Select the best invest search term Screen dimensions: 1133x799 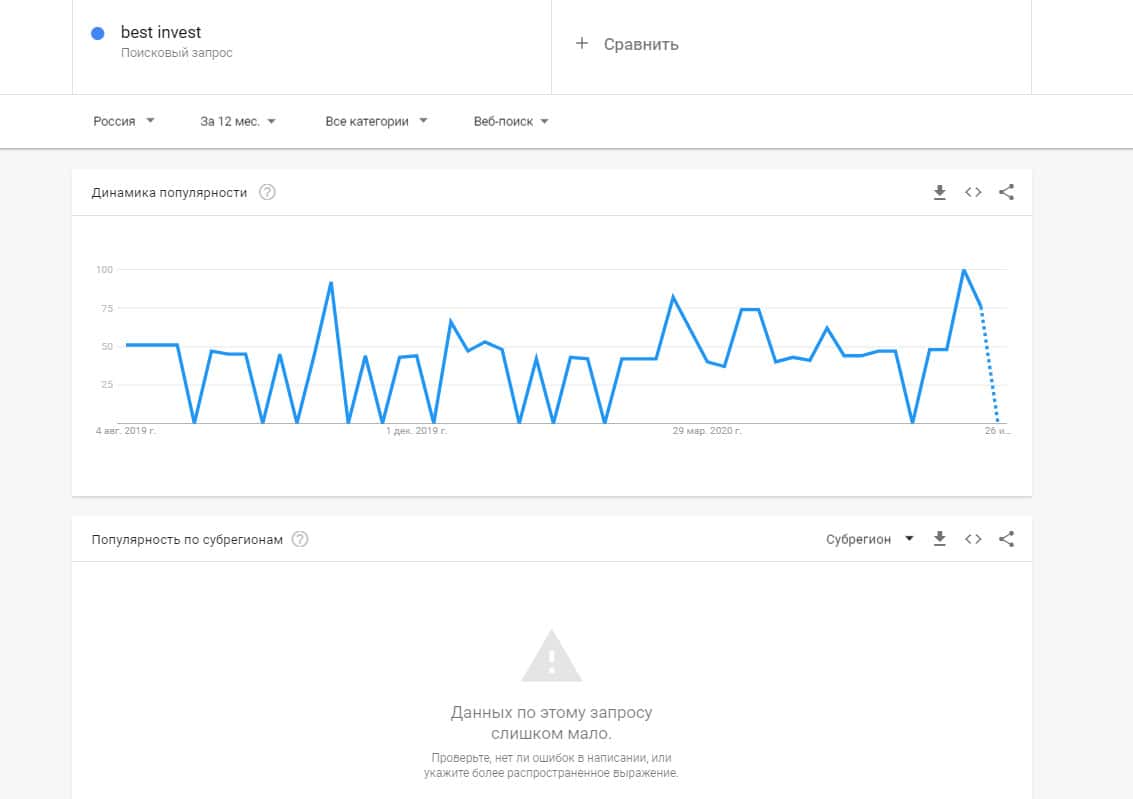tap(160, 33)
